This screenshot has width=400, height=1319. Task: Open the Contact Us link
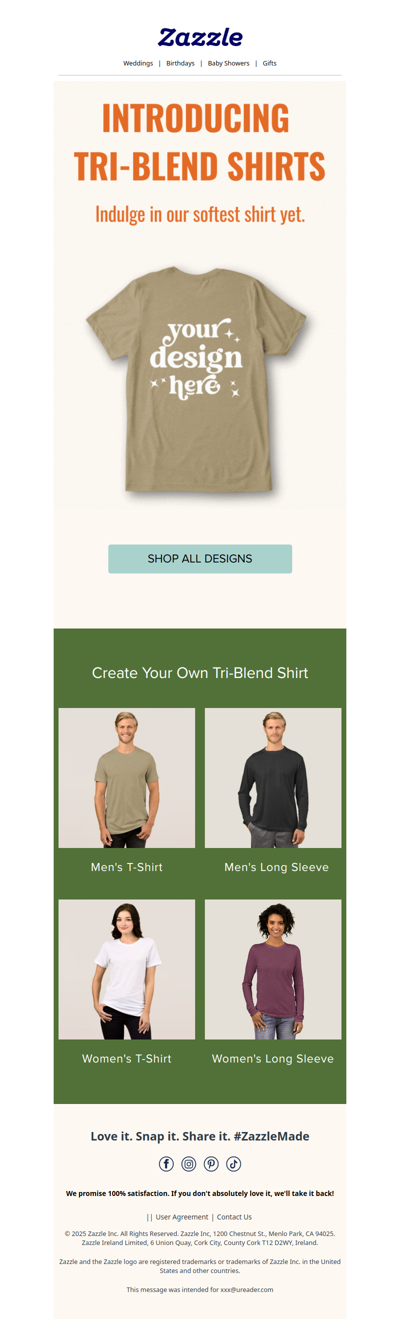[234, 1217]
